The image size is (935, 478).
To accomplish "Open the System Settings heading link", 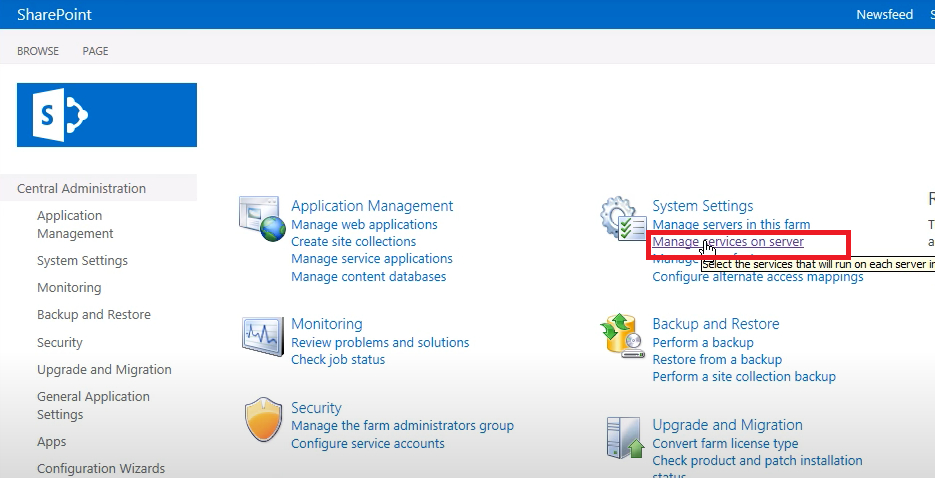I will (702, 206).
